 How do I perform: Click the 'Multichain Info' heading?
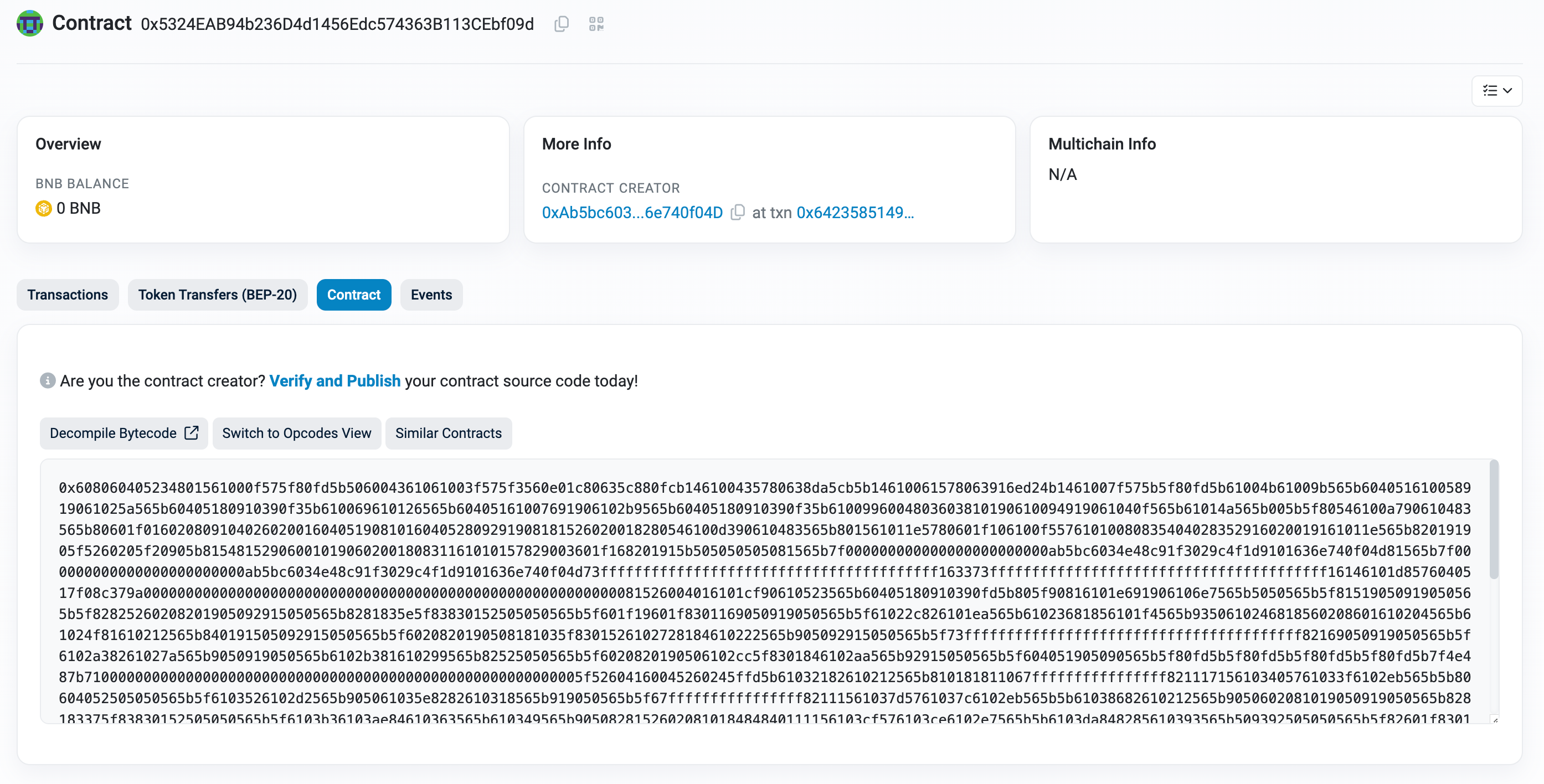(x=1102, y=144)
